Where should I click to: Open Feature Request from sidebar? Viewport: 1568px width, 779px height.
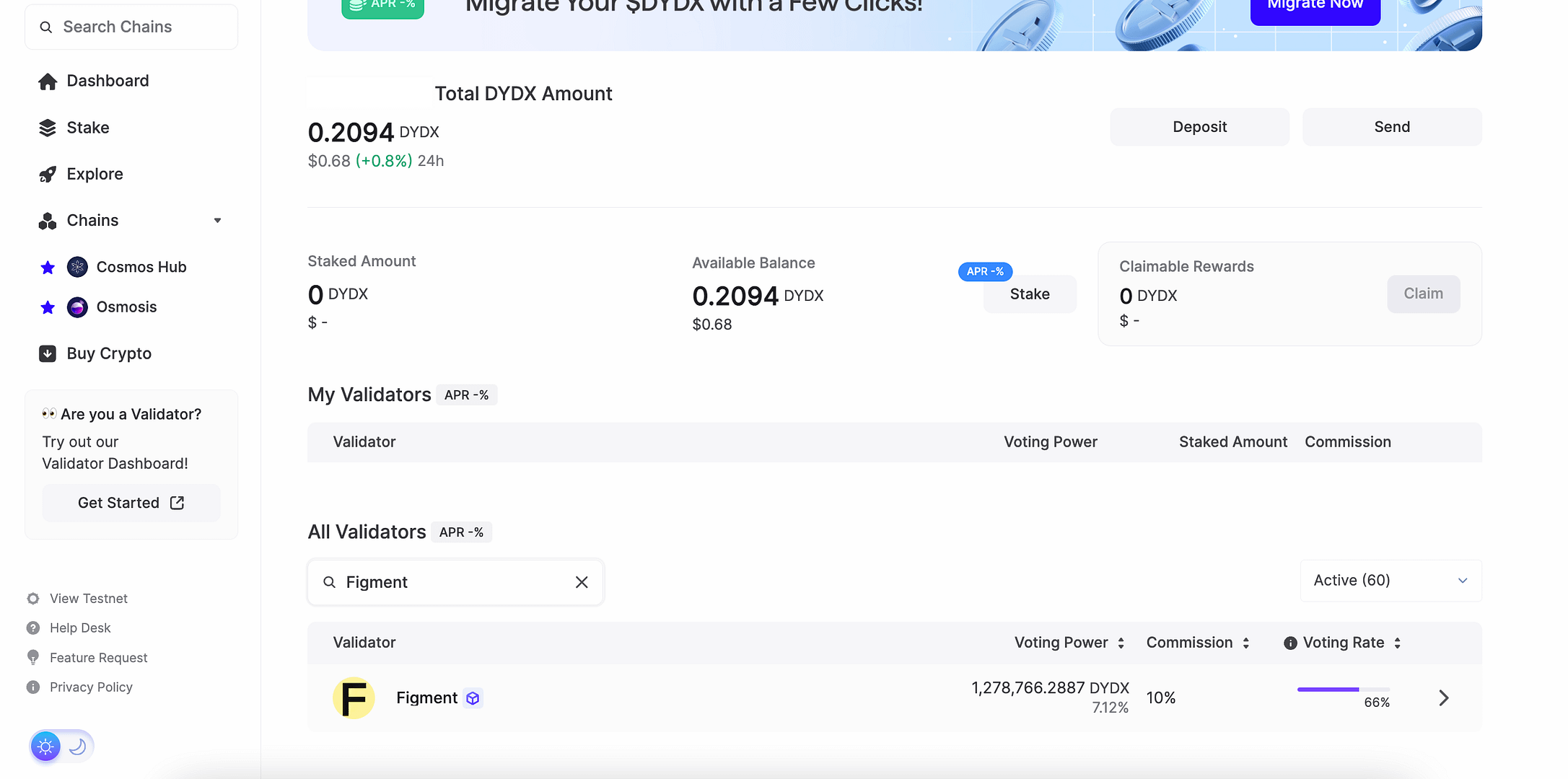click(x=98, y=657)
